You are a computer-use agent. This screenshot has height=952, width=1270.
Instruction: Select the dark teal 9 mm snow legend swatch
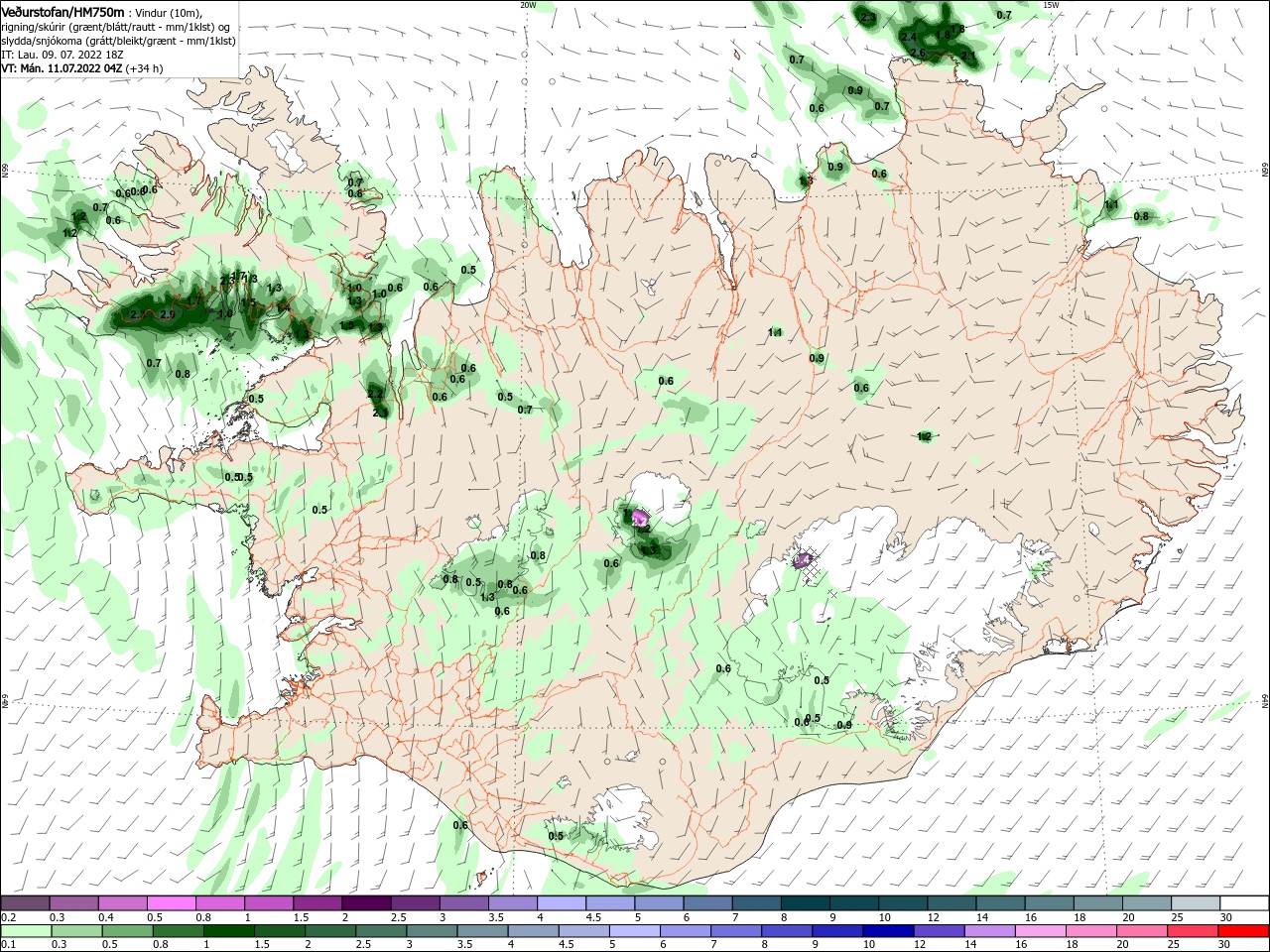(853, 903)
